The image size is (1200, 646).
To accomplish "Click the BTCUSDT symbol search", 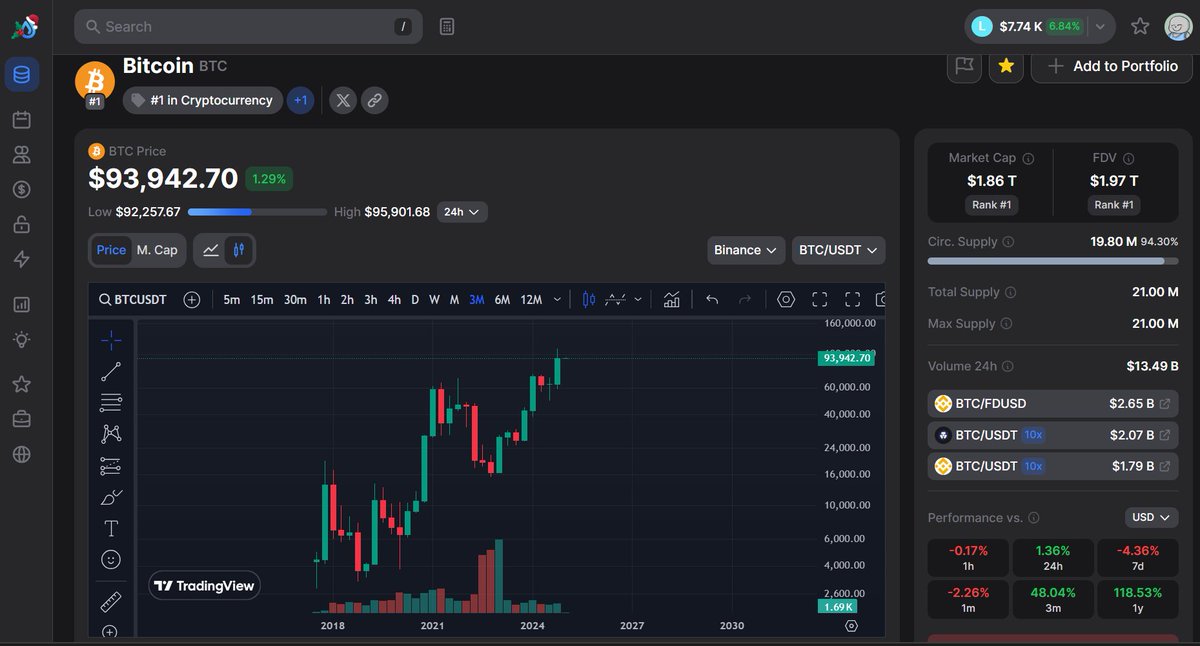I will pos(133,299).
